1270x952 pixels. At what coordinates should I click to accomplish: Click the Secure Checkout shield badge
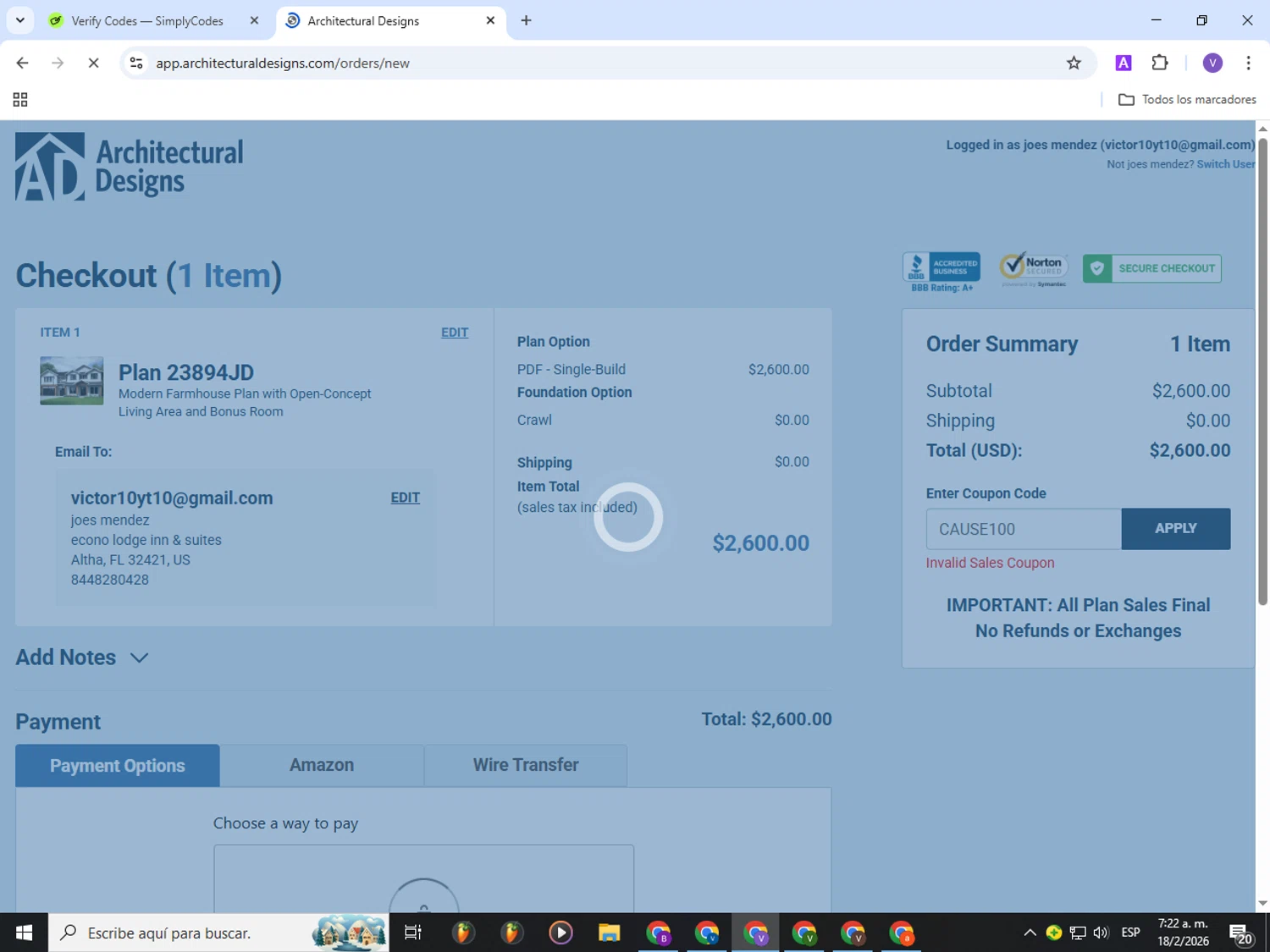[1151, 268]
